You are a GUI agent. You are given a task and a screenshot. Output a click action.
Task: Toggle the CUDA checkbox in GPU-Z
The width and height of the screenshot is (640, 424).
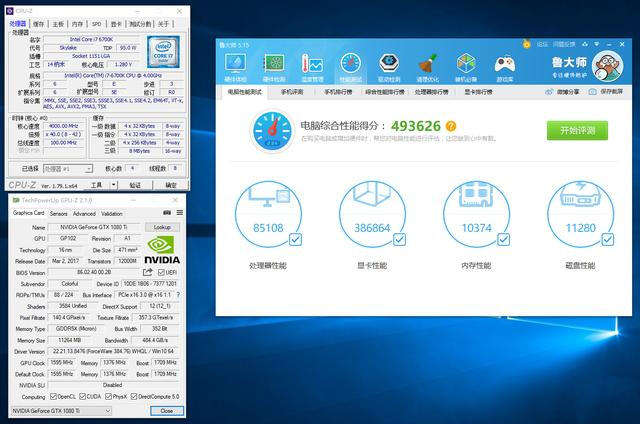(x=82, y=396)
